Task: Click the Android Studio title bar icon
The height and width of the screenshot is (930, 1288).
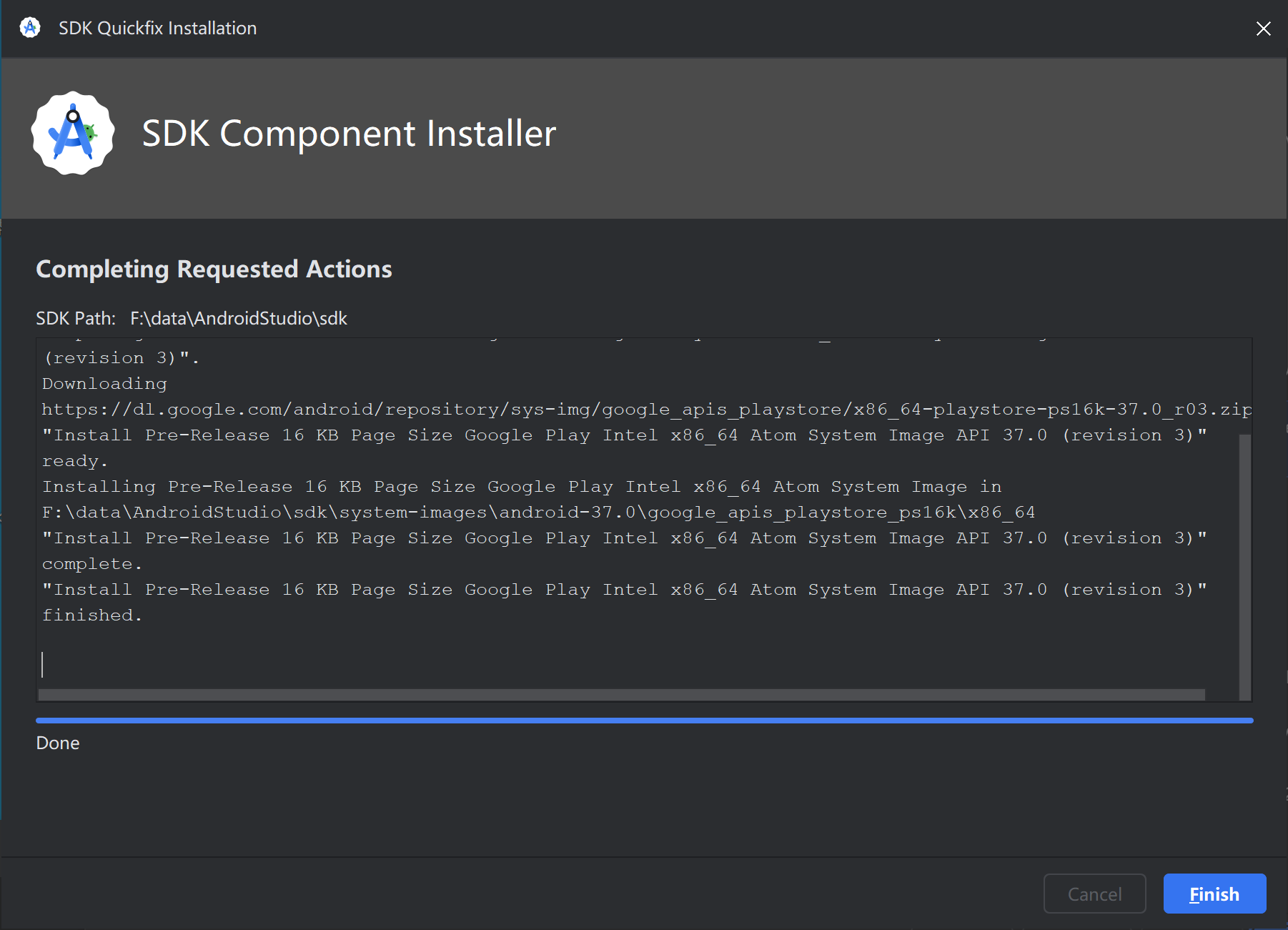Action: click(30, 28)
